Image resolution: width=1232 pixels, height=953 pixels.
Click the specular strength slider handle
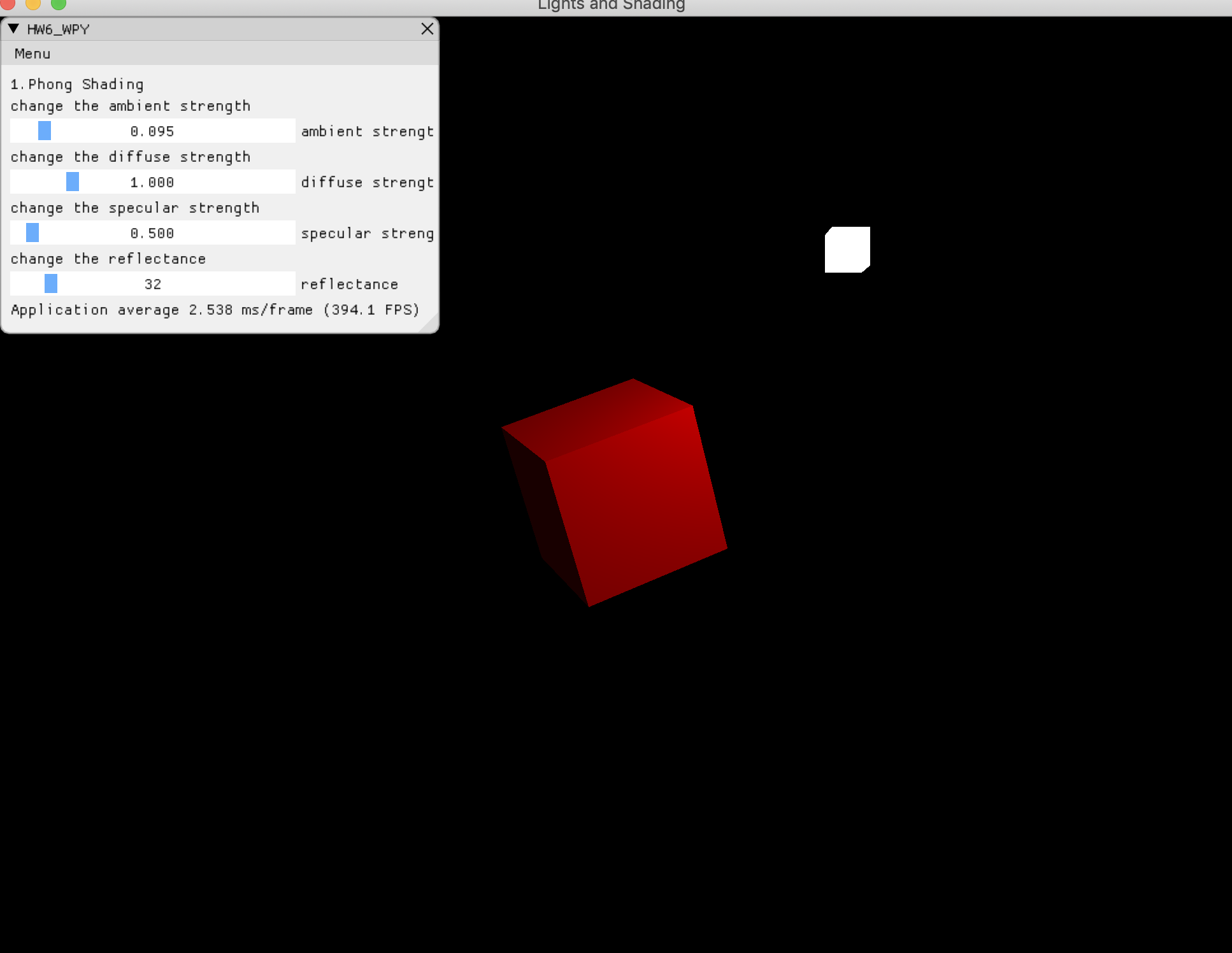[x=32, y=233]
